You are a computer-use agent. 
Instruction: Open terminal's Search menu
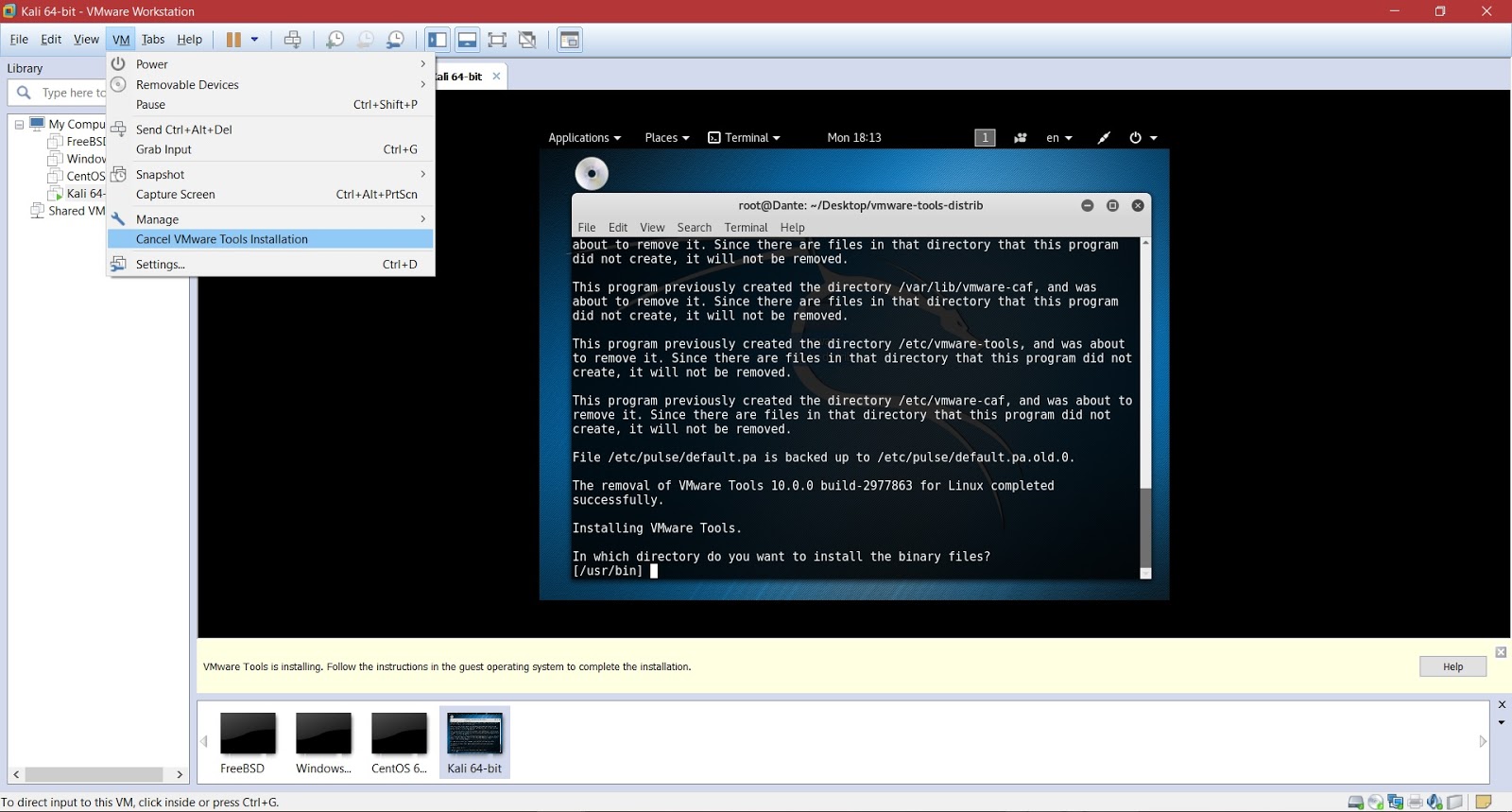(694, 228)
